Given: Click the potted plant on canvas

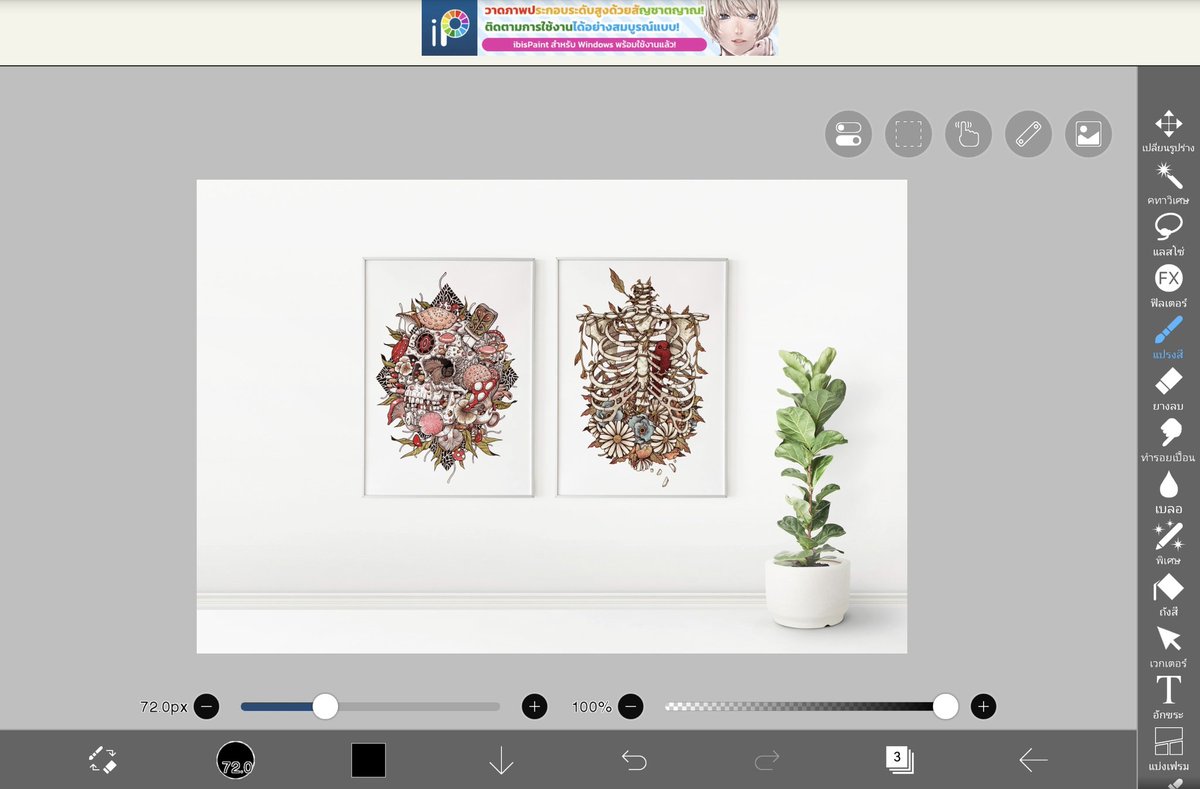Looking at the screenshot, I should click(x=808, y=490).
